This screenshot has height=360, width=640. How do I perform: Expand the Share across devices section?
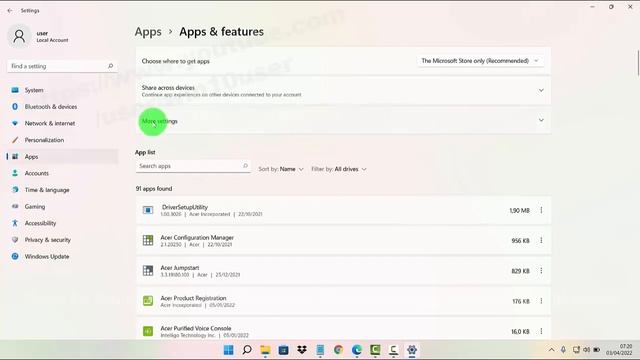343,91
